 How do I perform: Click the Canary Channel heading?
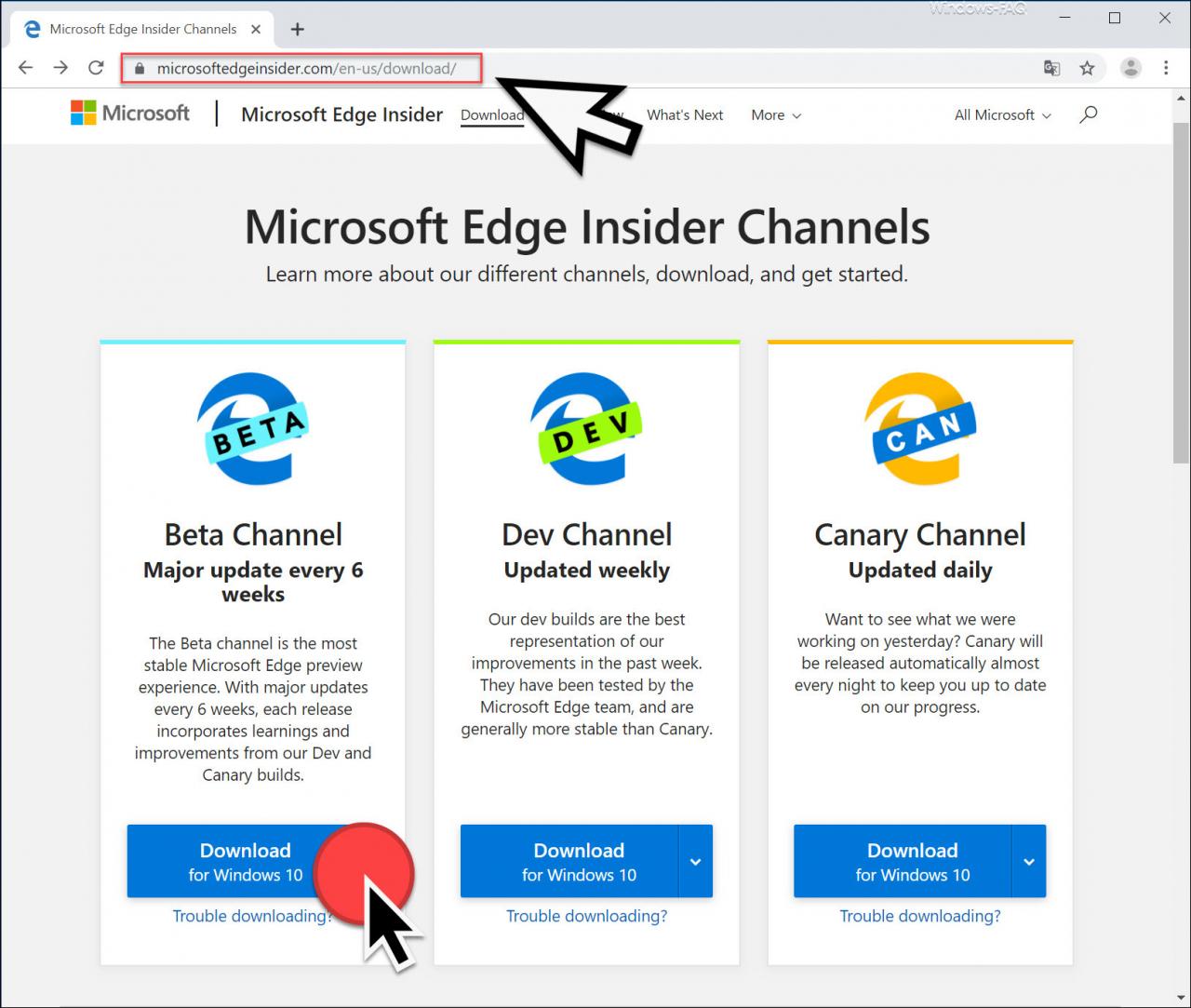pos(920,534)
